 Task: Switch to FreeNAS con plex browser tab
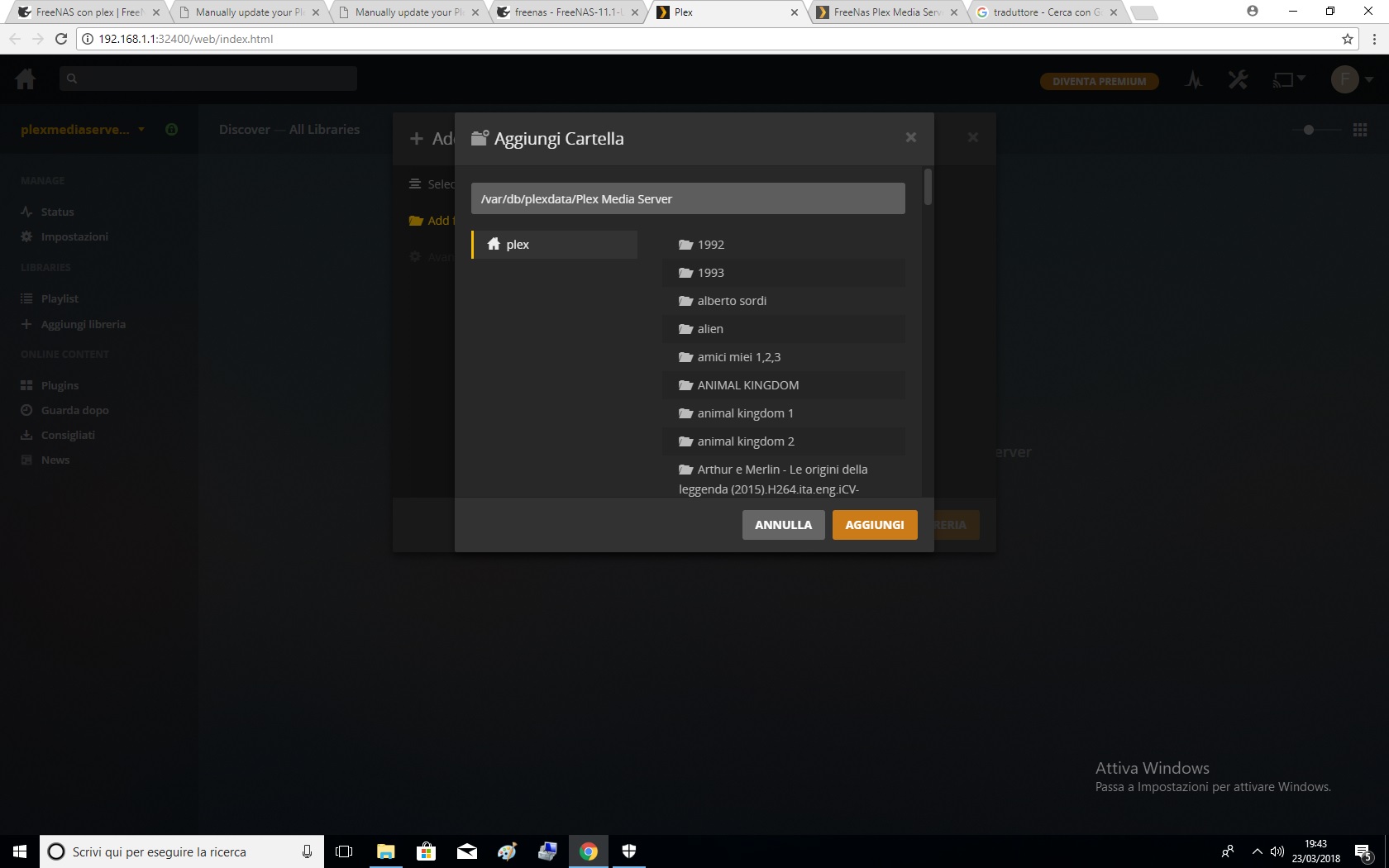pos(88,12)
